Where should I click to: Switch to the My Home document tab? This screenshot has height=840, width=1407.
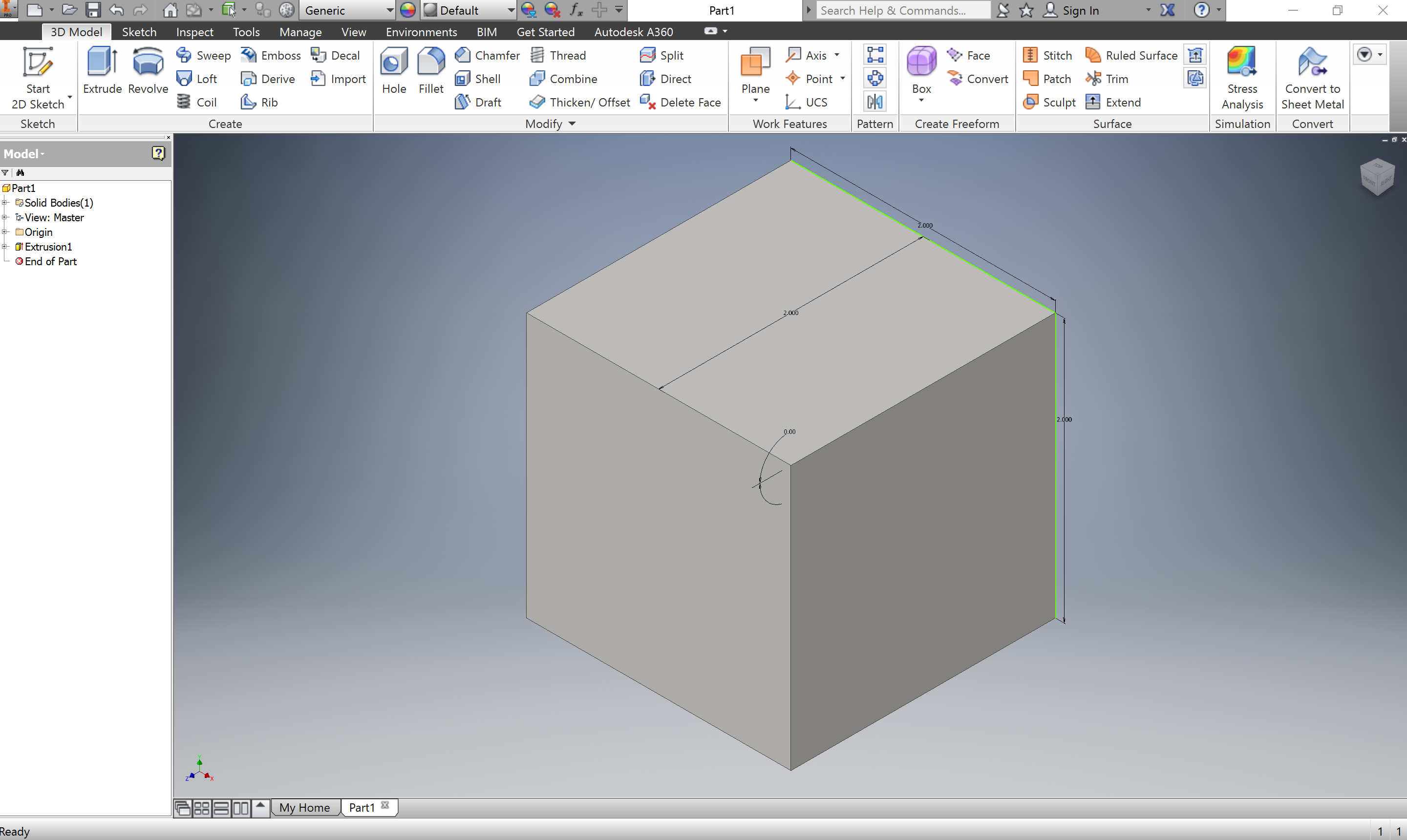(x=304, y=807)
